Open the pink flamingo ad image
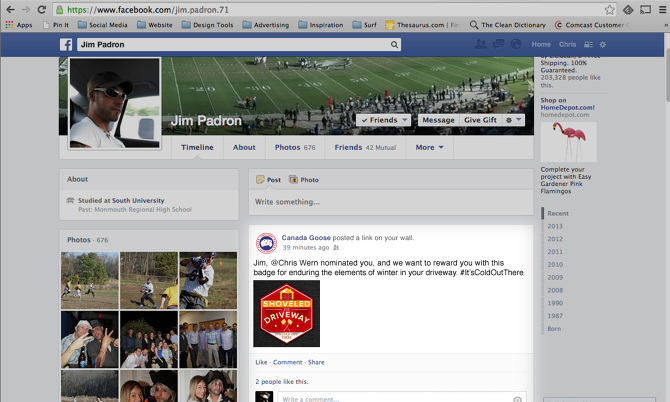 click(568, 142)
